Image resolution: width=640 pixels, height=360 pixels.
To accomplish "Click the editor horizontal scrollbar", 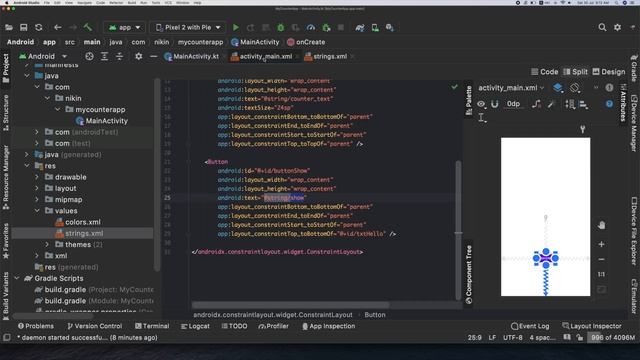I will point(290,305).
